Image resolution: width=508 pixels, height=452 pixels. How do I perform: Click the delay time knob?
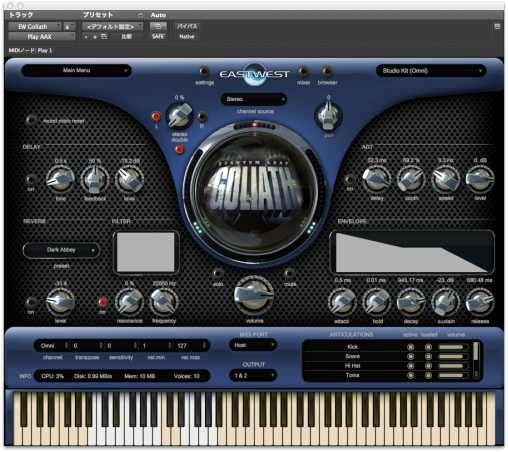coord(61,180)
